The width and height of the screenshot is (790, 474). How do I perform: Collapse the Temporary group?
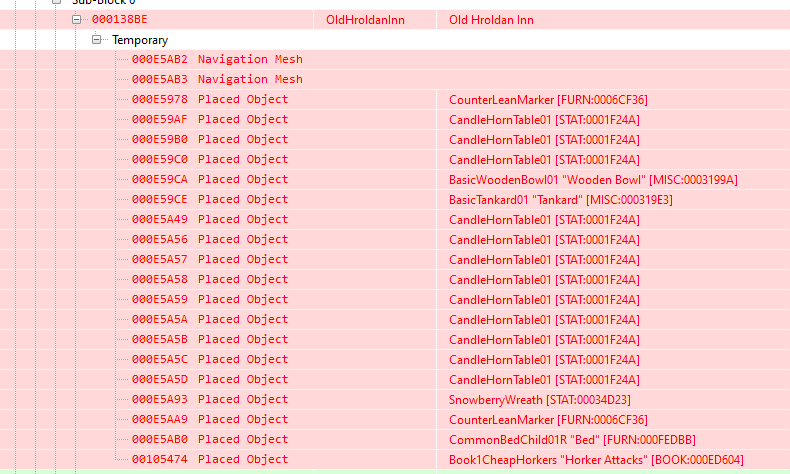[x=97, y=40]
